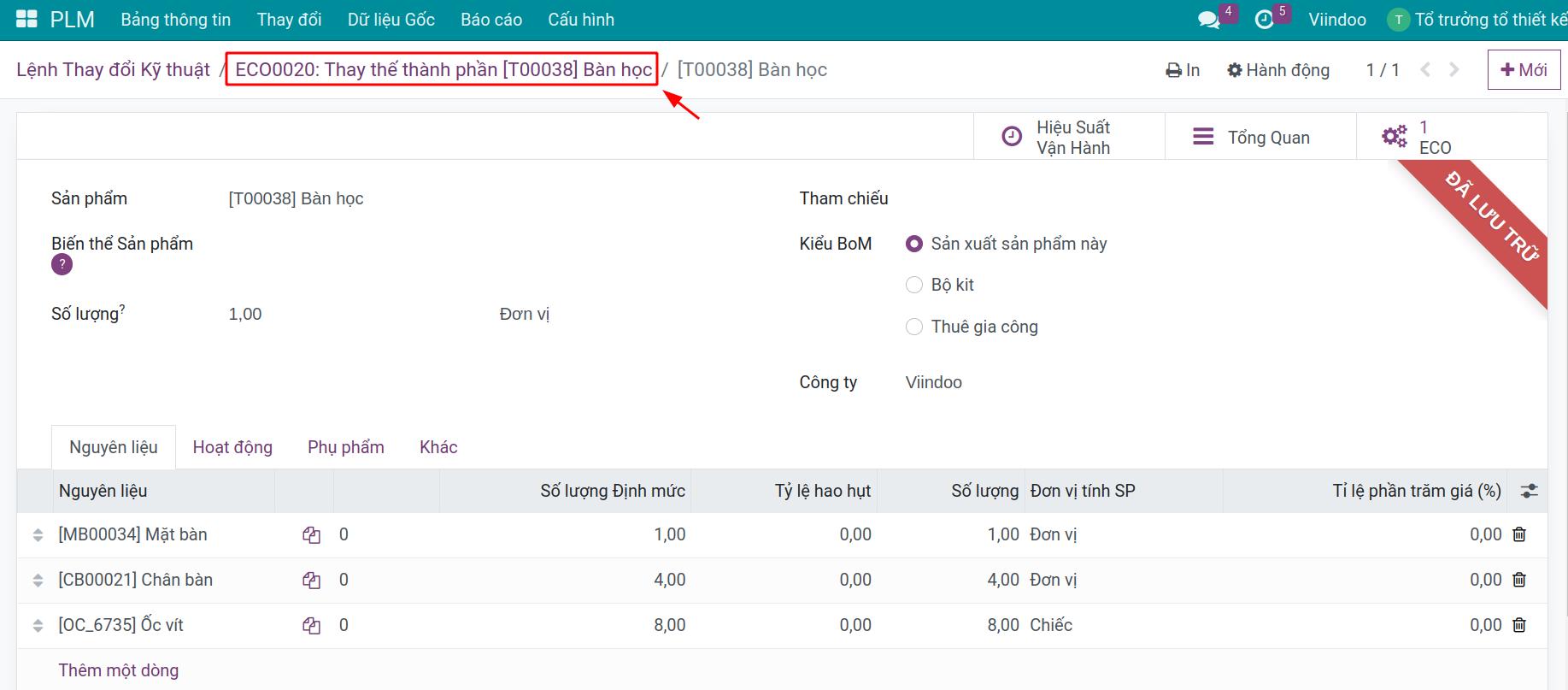Open the Tổng Quan stat button

point(1261,137)
